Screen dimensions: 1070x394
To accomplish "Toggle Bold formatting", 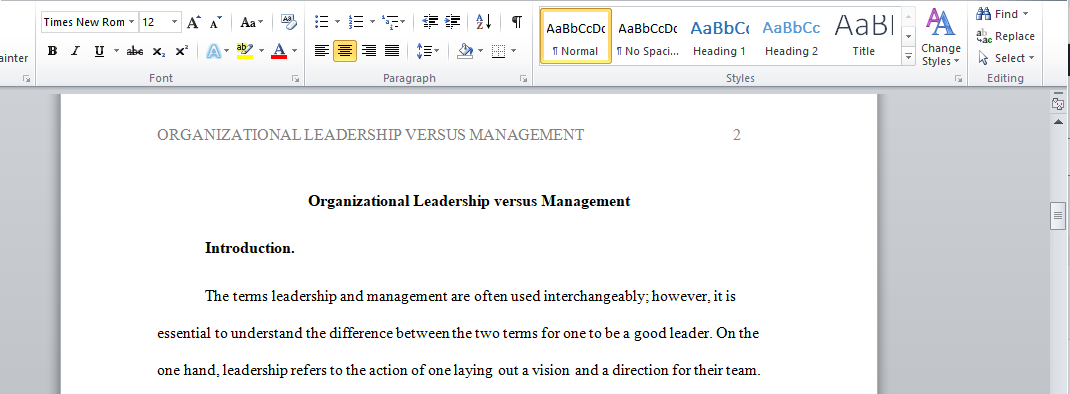I will tap(53, 51).
